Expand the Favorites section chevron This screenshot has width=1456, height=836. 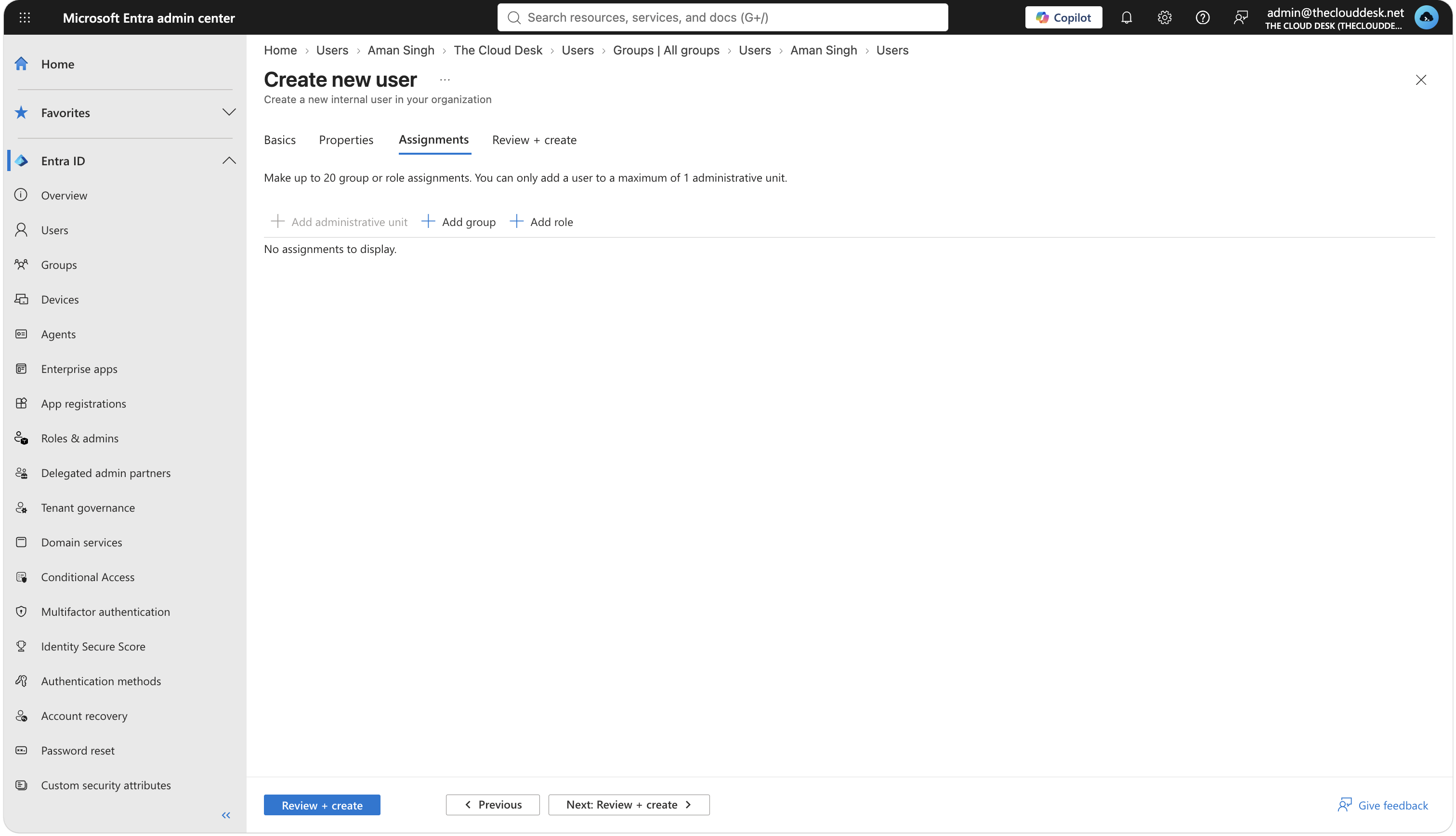pyautogui.click(x=229, y=112)
